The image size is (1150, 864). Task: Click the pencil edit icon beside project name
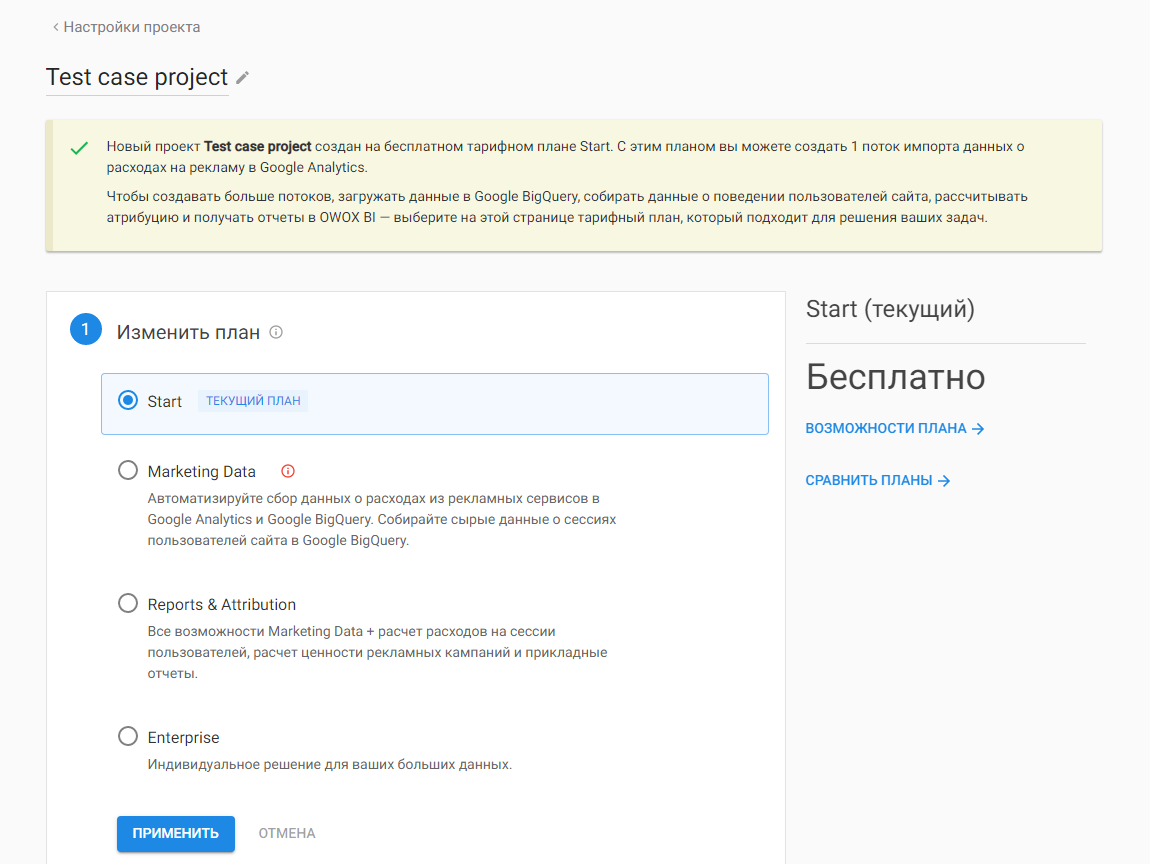pyautogui.click(x=243, y=78)
